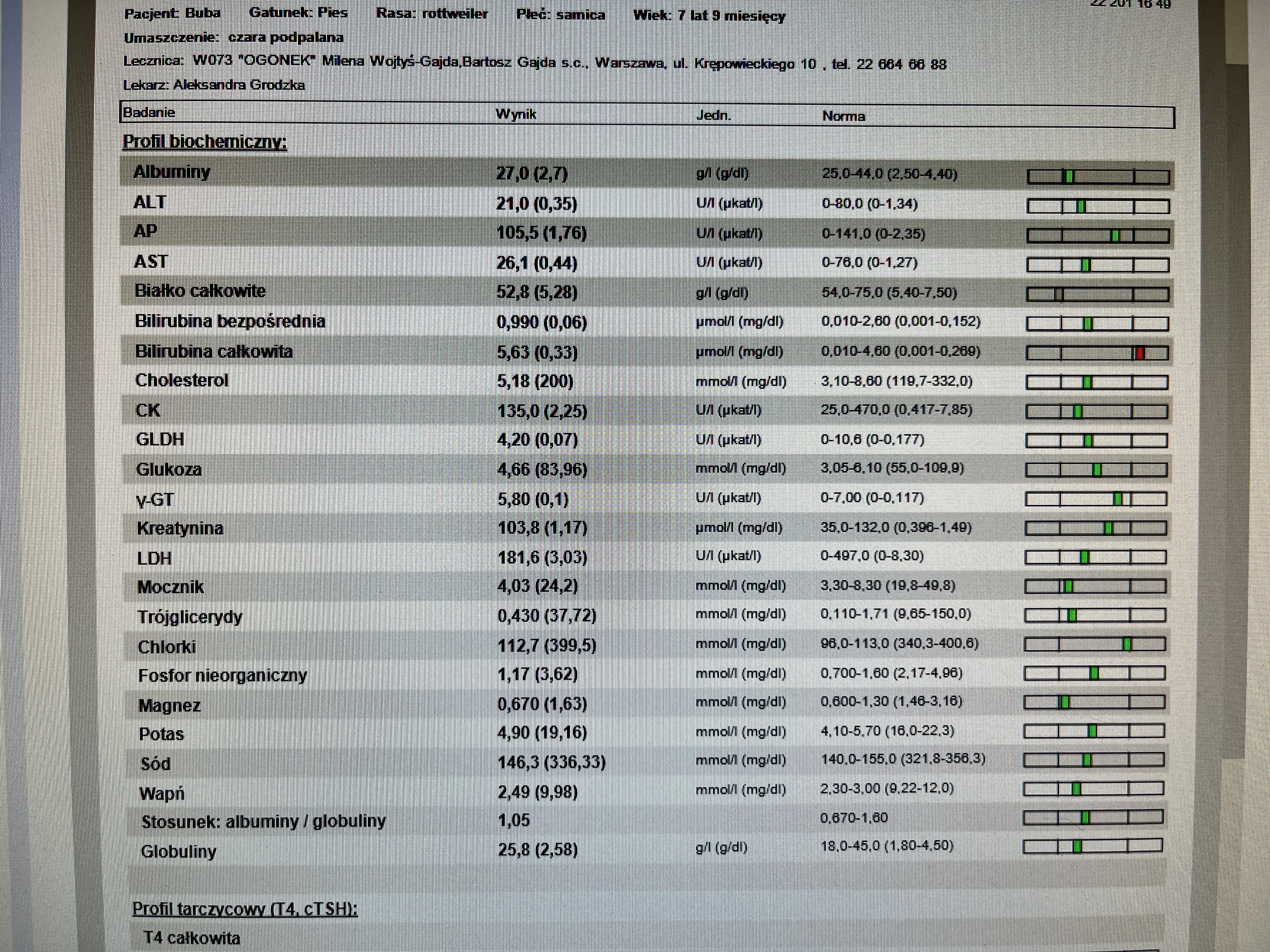Click the ratio result '1,05'

(x=514, y=821)
